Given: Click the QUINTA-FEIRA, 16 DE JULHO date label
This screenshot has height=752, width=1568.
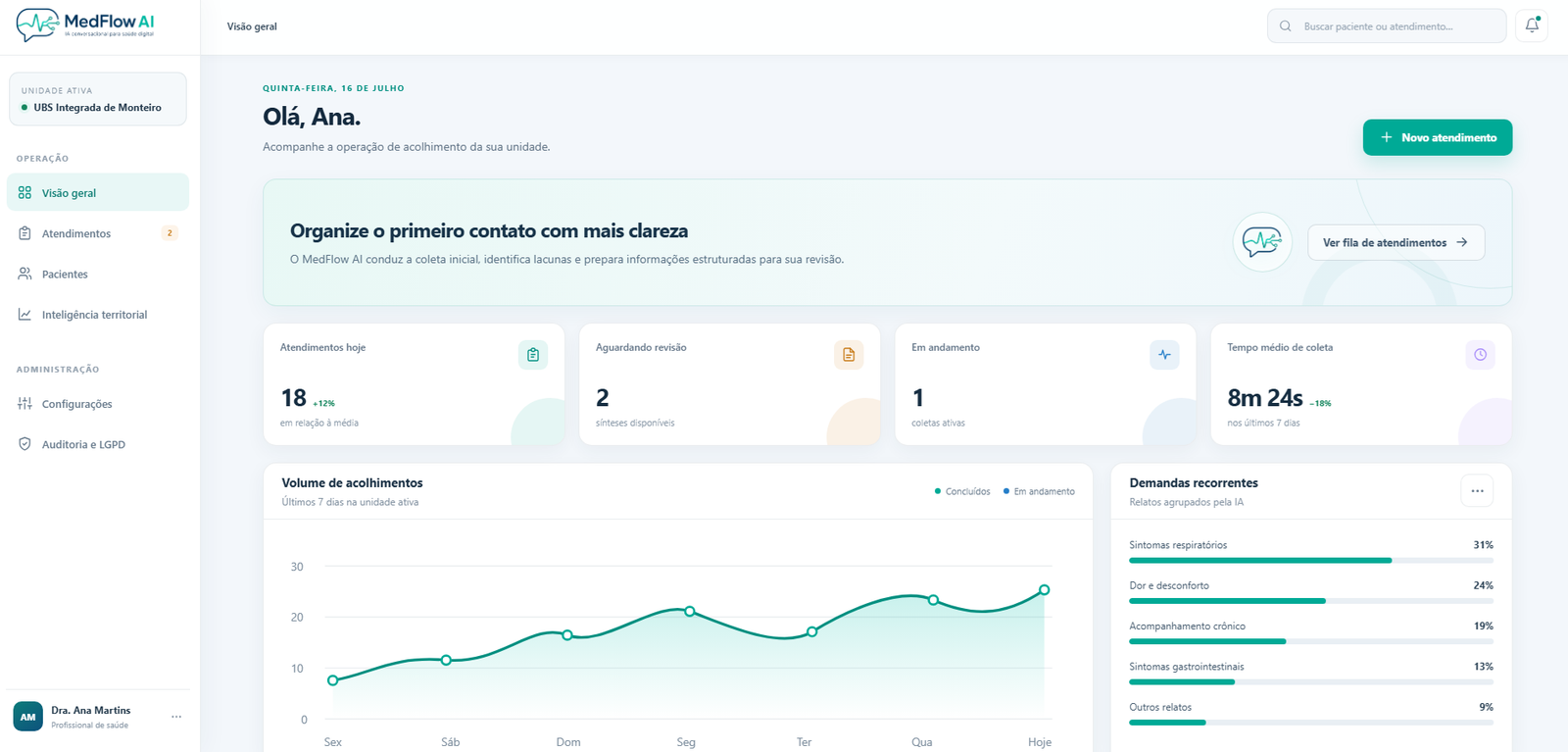Looking at the screenshot, I should 333,88.
